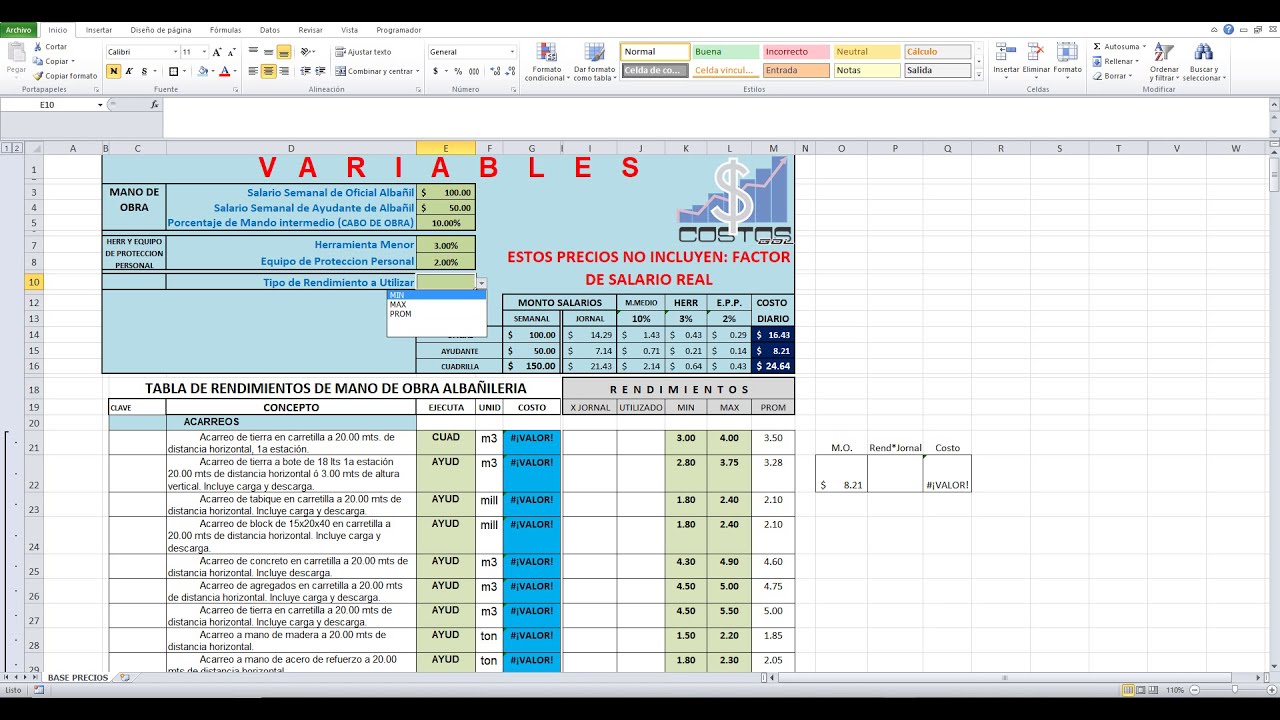
Task: Open the font size dropdown
Action: coord(205,52)
